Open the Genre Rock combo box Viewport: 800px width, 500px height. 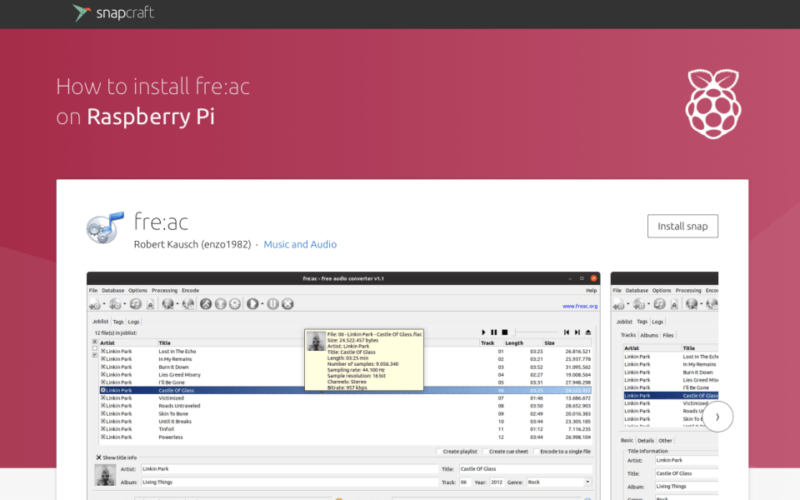pos(559,482)
